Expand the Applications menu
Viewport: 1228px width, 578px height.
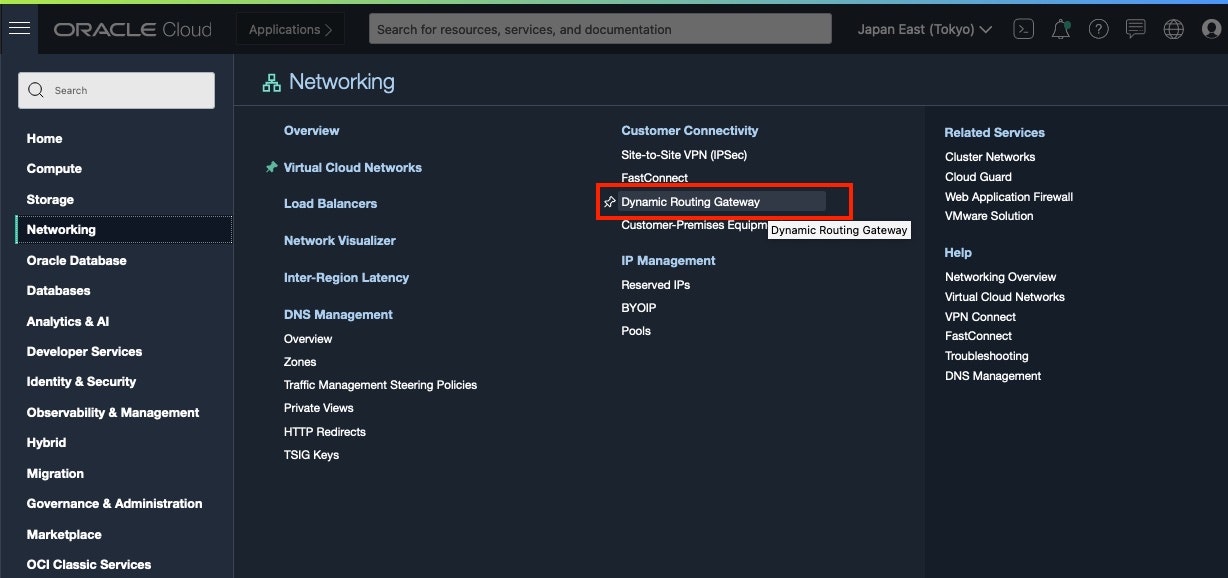coord(290,30)
